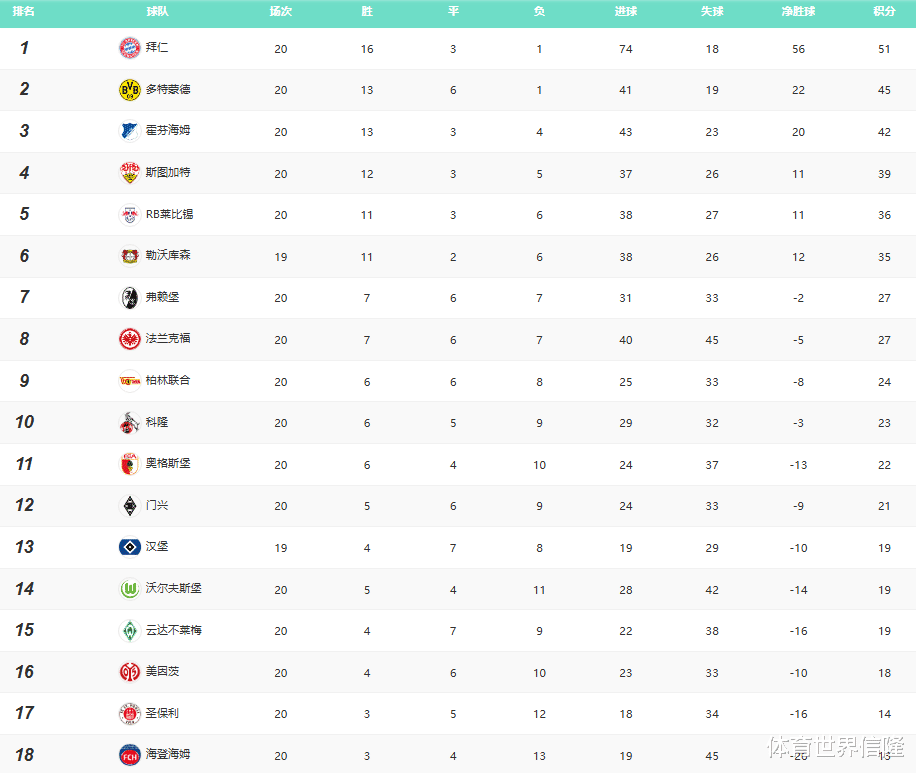The width and height of the screenshot is (916, 773).
Task: Click the Stuttgart (斯图加特) club crest
Action: pyautogui.click(x=129, y=173)
